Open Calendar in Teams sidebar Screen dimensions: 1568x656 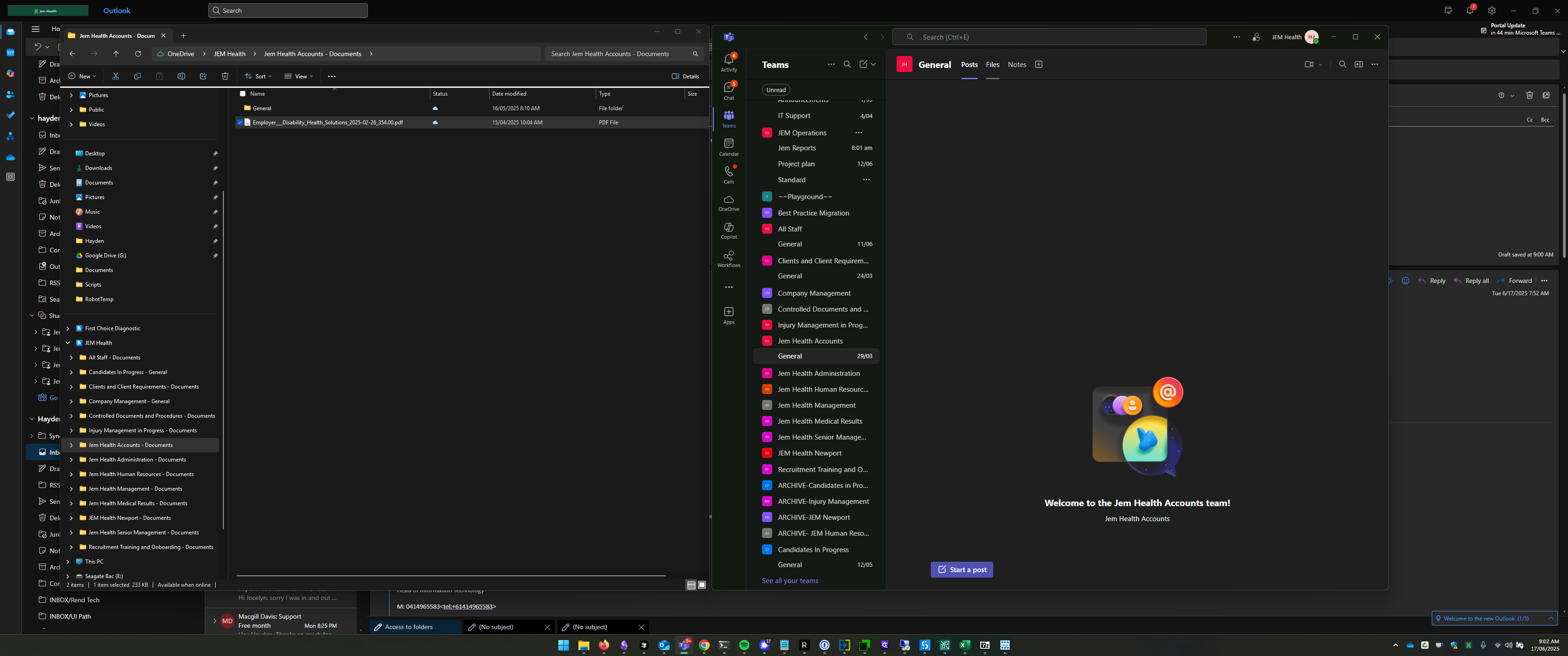tap(728, 147)
